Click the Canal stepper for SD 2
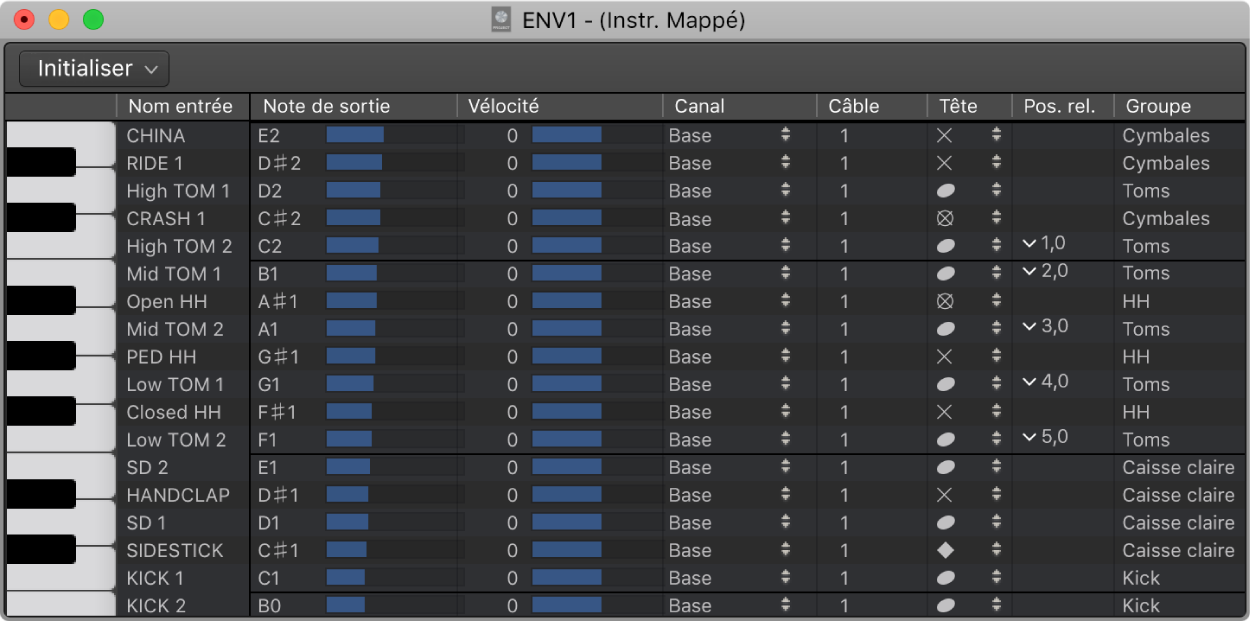Viewport: 1250px width, 622px height. [x=786, y=467]
